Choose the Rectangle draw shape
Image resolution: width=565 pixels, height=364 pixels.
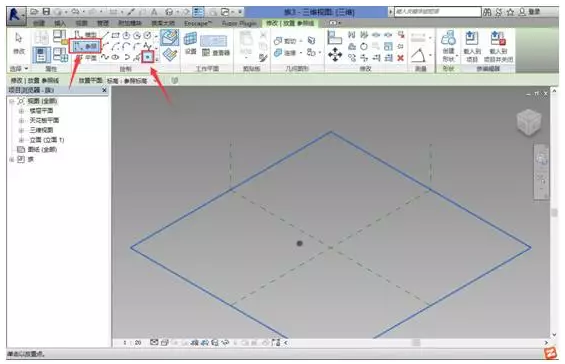pos(115,35)
